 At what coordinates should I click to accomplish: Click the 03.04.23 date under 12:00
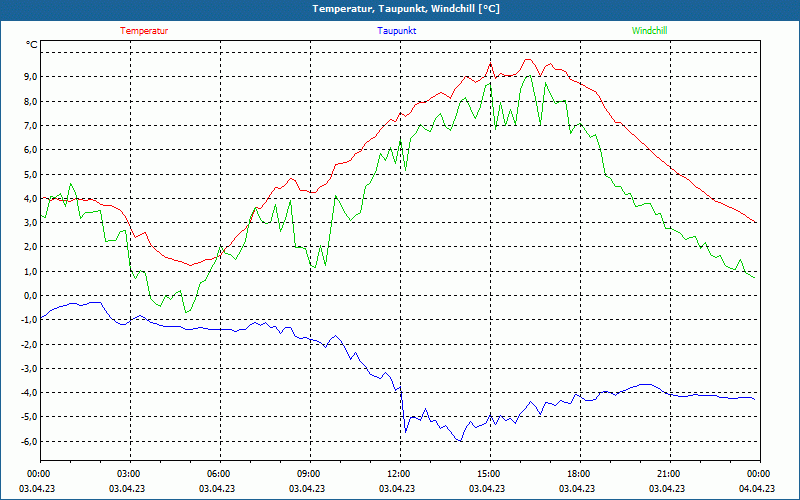pos(397,488)
